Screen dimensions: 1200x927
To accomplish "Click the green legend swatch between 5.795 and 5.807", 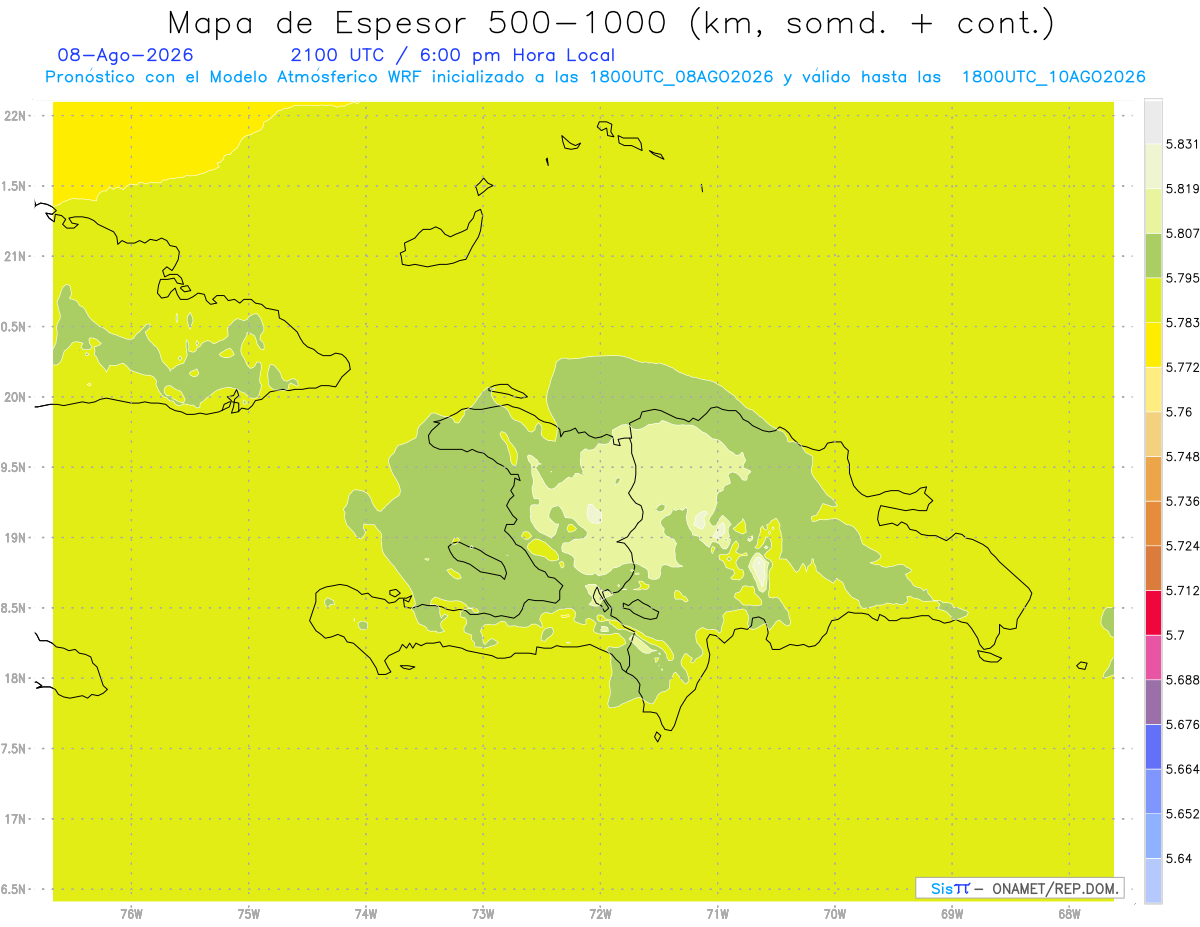I will tap(1153, 255).
